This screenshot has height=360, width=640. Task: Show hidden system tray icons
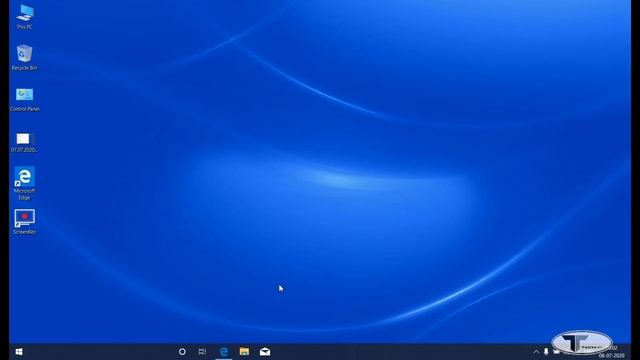[x=536, y=351]
